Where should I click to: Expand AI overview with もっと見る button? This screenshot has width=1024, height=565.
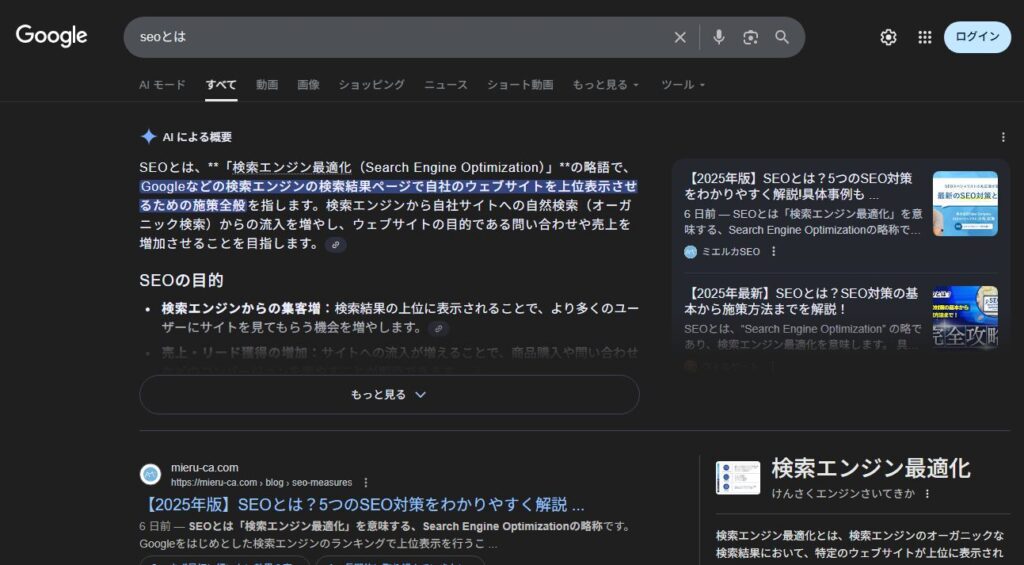(389, 395)
